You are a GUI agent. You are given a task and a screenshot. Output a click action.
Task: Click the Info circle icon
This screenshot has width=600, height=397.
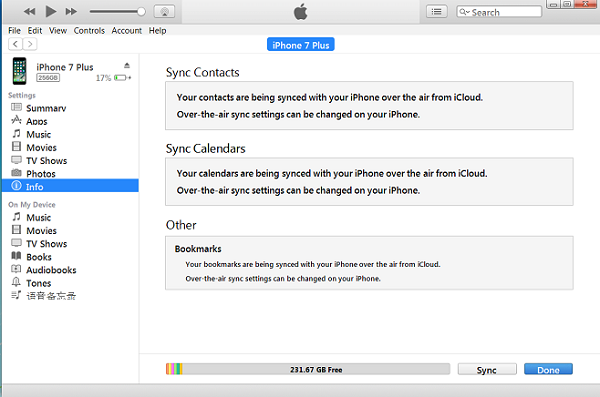[16, 186]
